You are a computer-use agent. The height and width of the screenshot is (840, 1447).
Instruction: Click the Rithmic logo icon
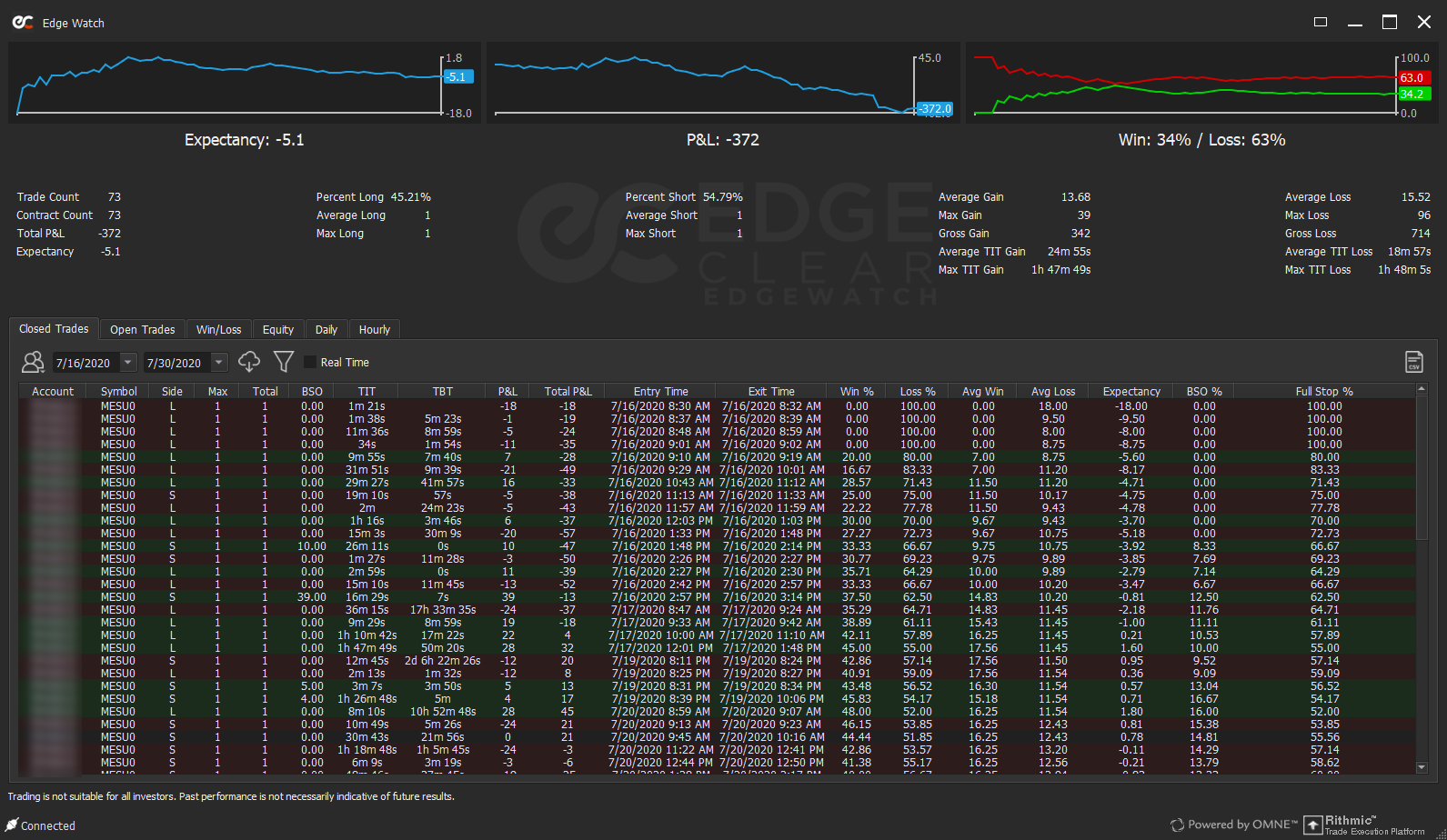coord(1312,825)
